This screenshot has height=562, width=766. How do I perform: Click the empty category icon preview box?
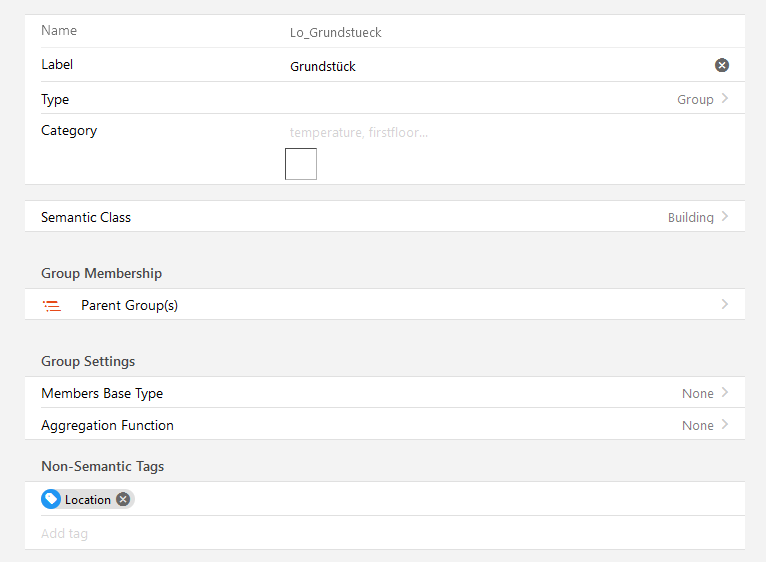click(301, 164)
